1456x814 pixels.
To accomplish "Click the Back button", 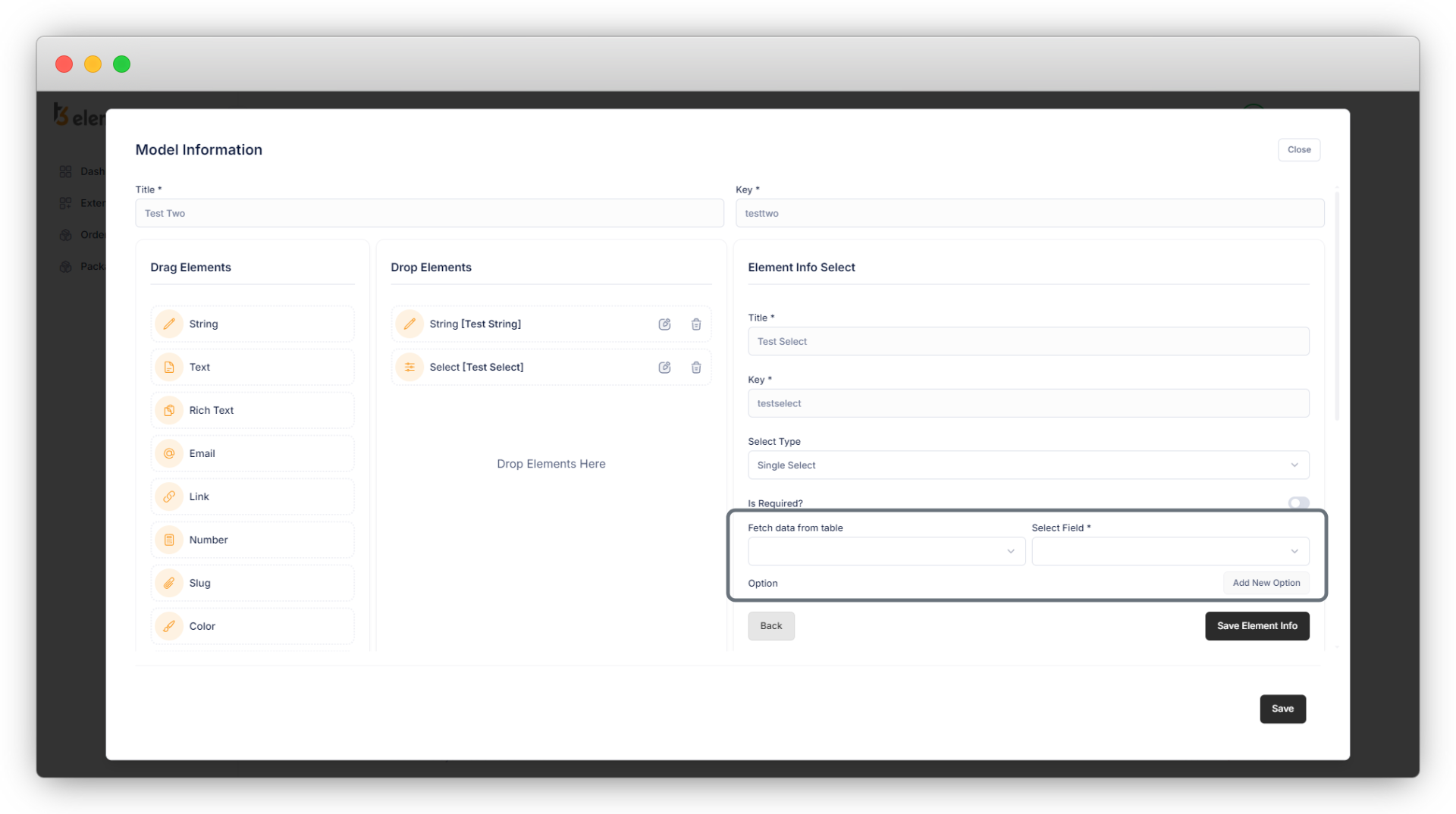I will tap(770, 626).
